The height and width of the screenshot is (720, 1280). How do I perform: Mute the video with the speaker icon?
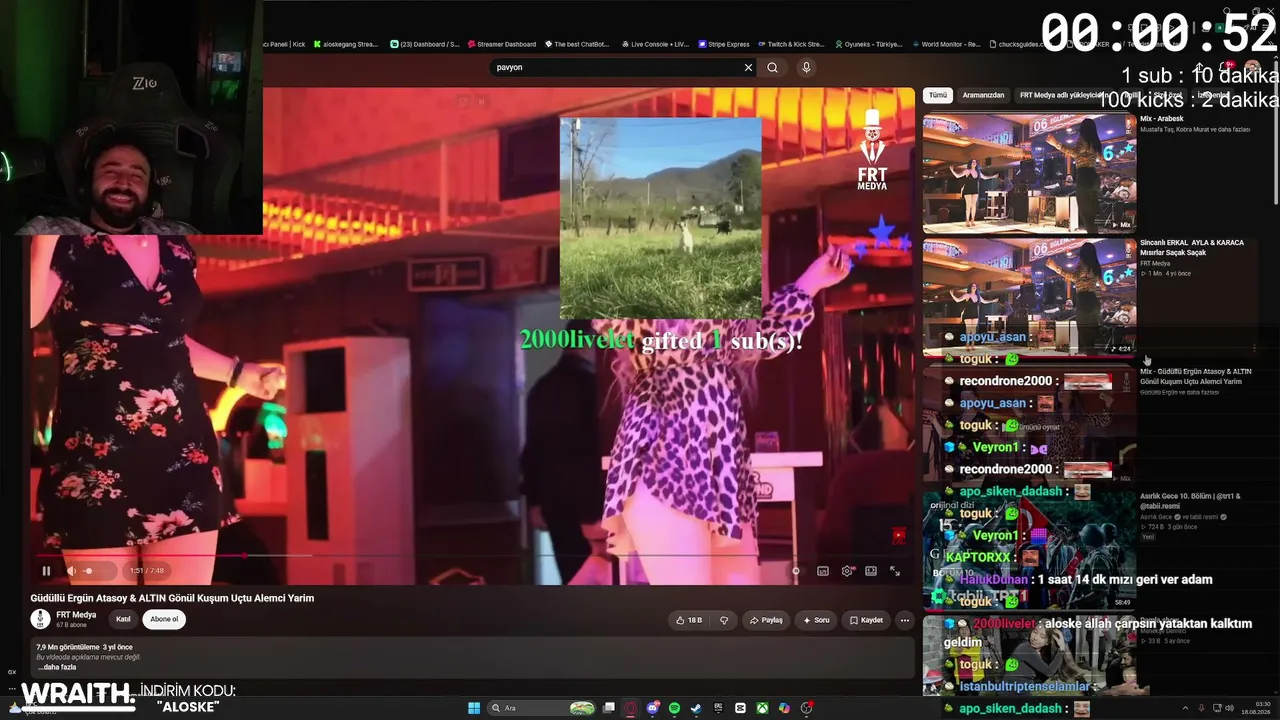tap(71, 571)
